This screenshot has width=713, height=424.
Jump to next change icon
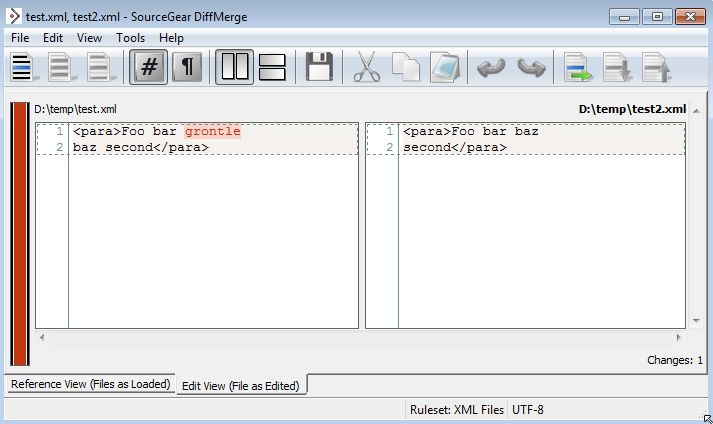coord(617,67)
